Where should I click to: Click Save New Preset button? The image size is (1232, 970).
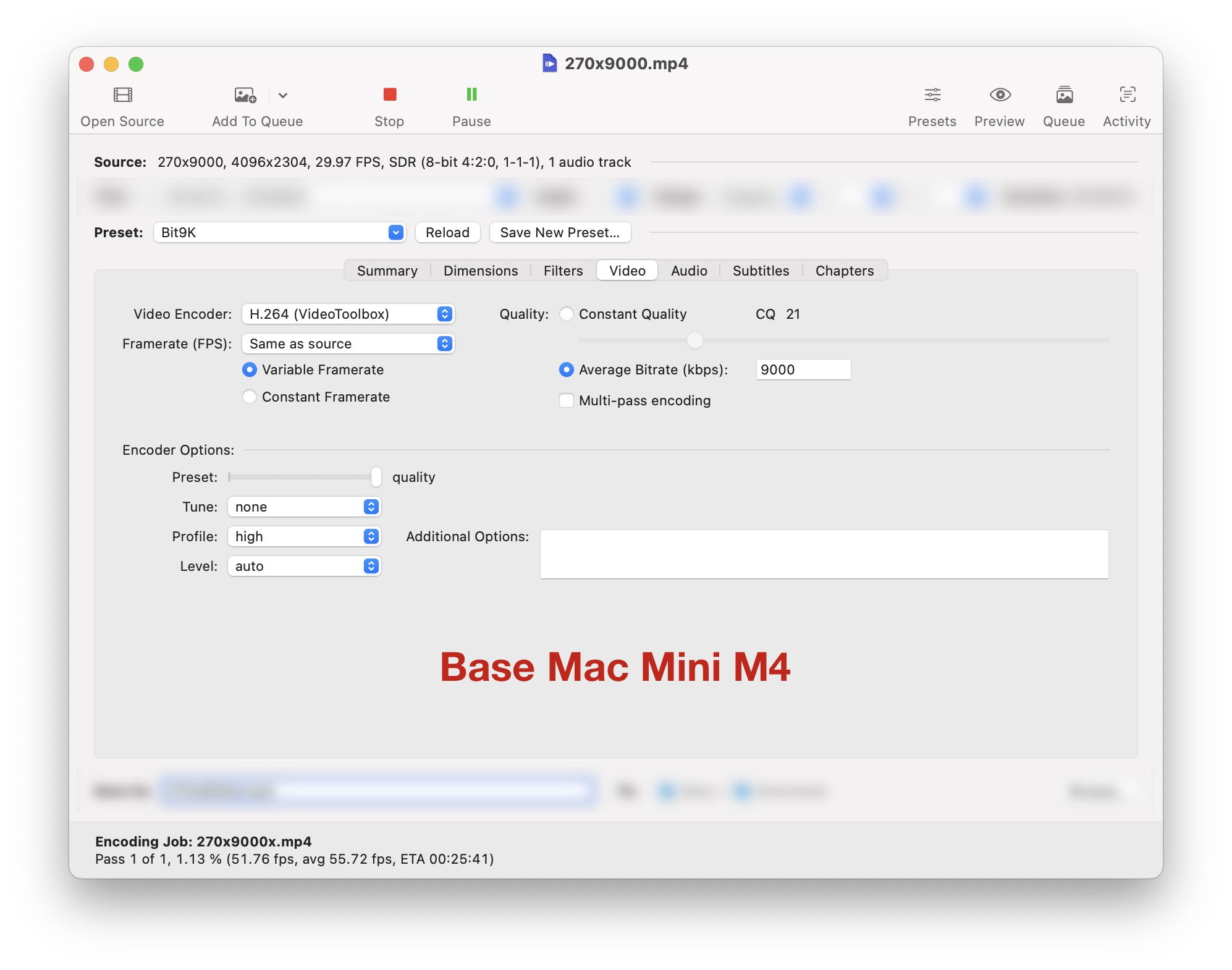tap(559, 232)
